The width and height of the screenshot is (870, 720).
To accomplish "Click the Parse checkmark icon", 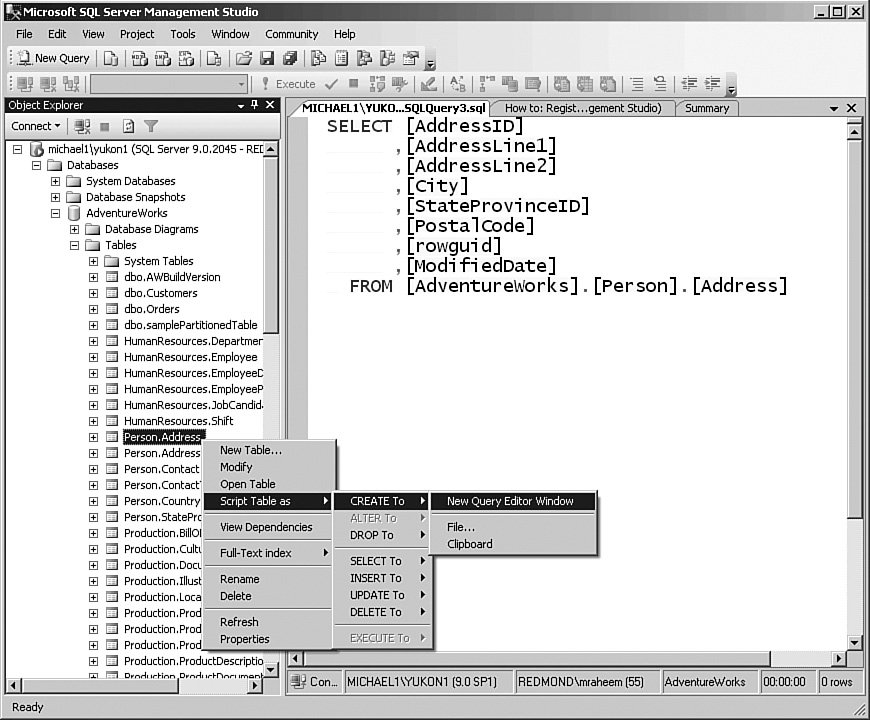I will pos(332,84).
